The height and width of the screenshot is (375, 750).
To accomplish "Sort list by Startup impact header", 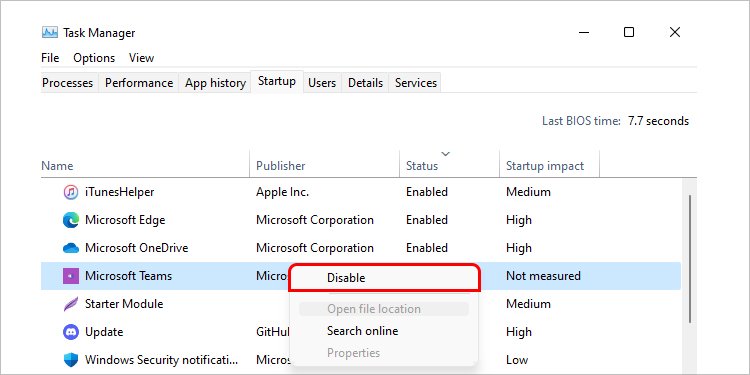I will click(545, 166).
